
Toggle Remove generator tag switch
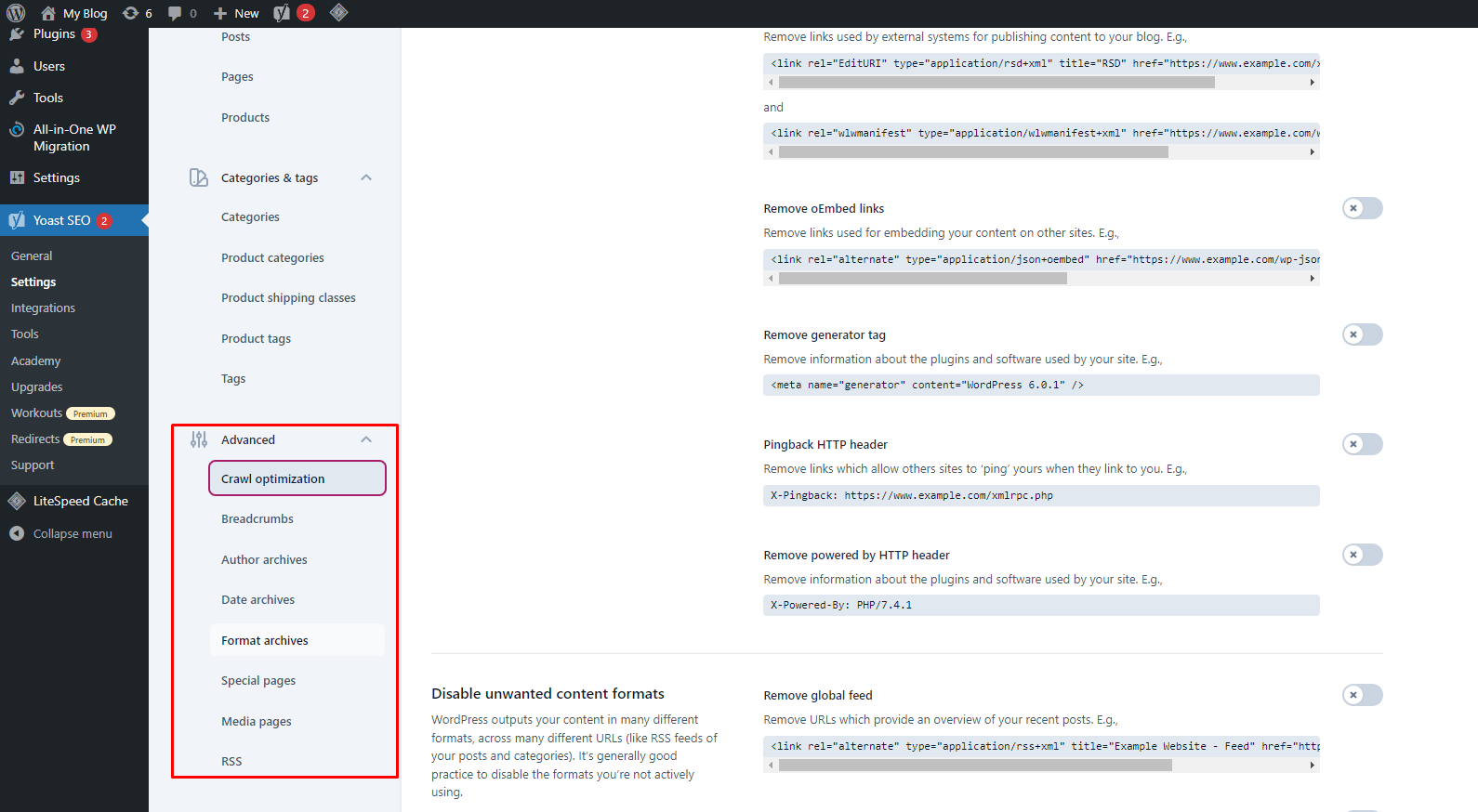click(x=1362, y=334)
